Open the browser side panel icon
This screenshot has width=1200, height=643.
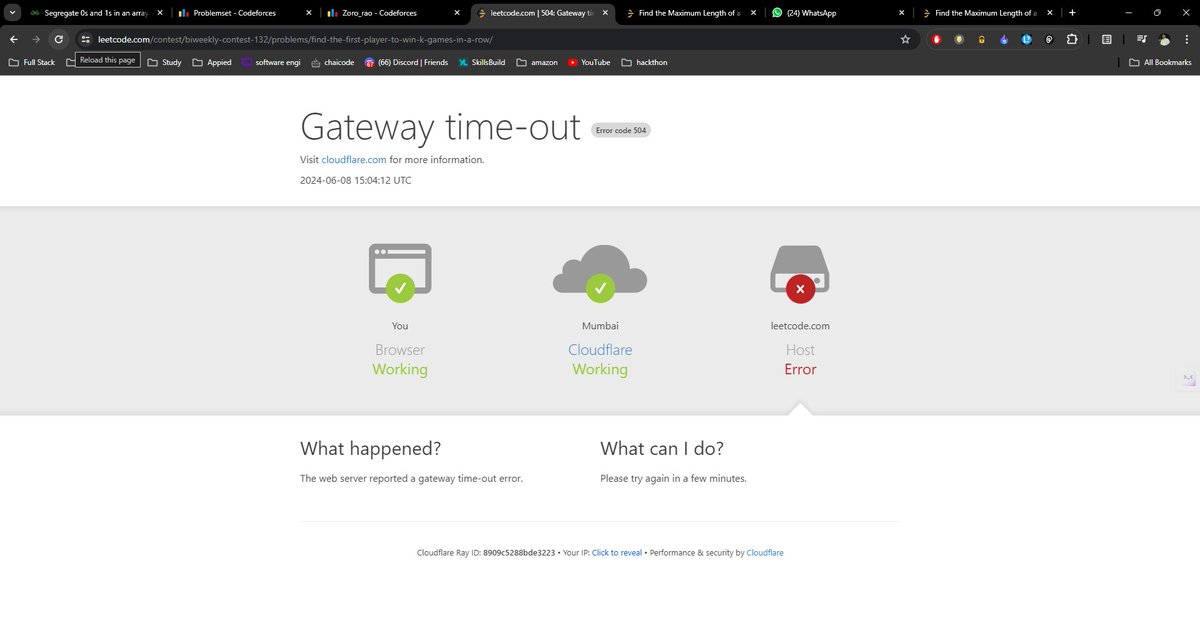tap(1106, 39)
